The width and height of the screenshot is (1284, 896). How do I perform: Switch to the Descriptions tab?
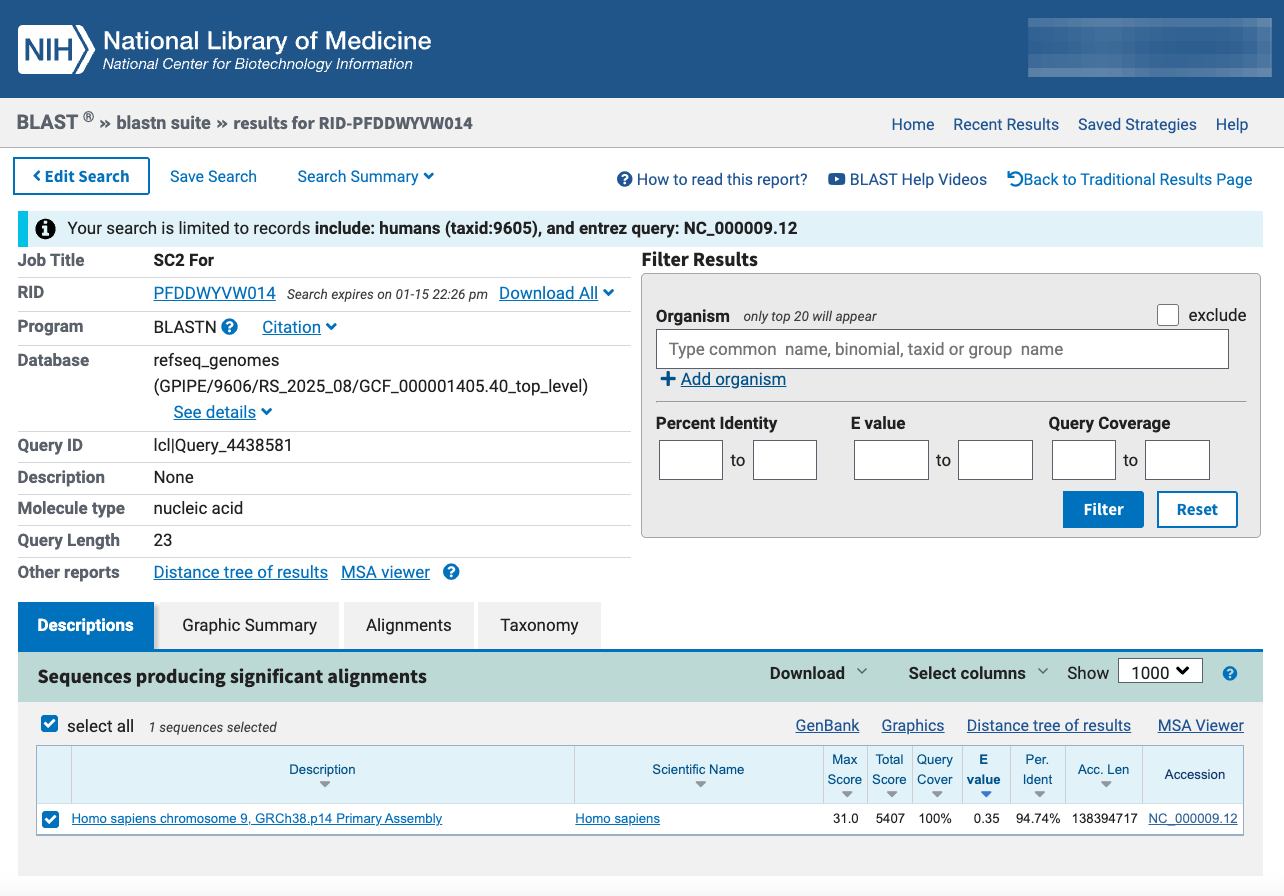tap(86, 625)
